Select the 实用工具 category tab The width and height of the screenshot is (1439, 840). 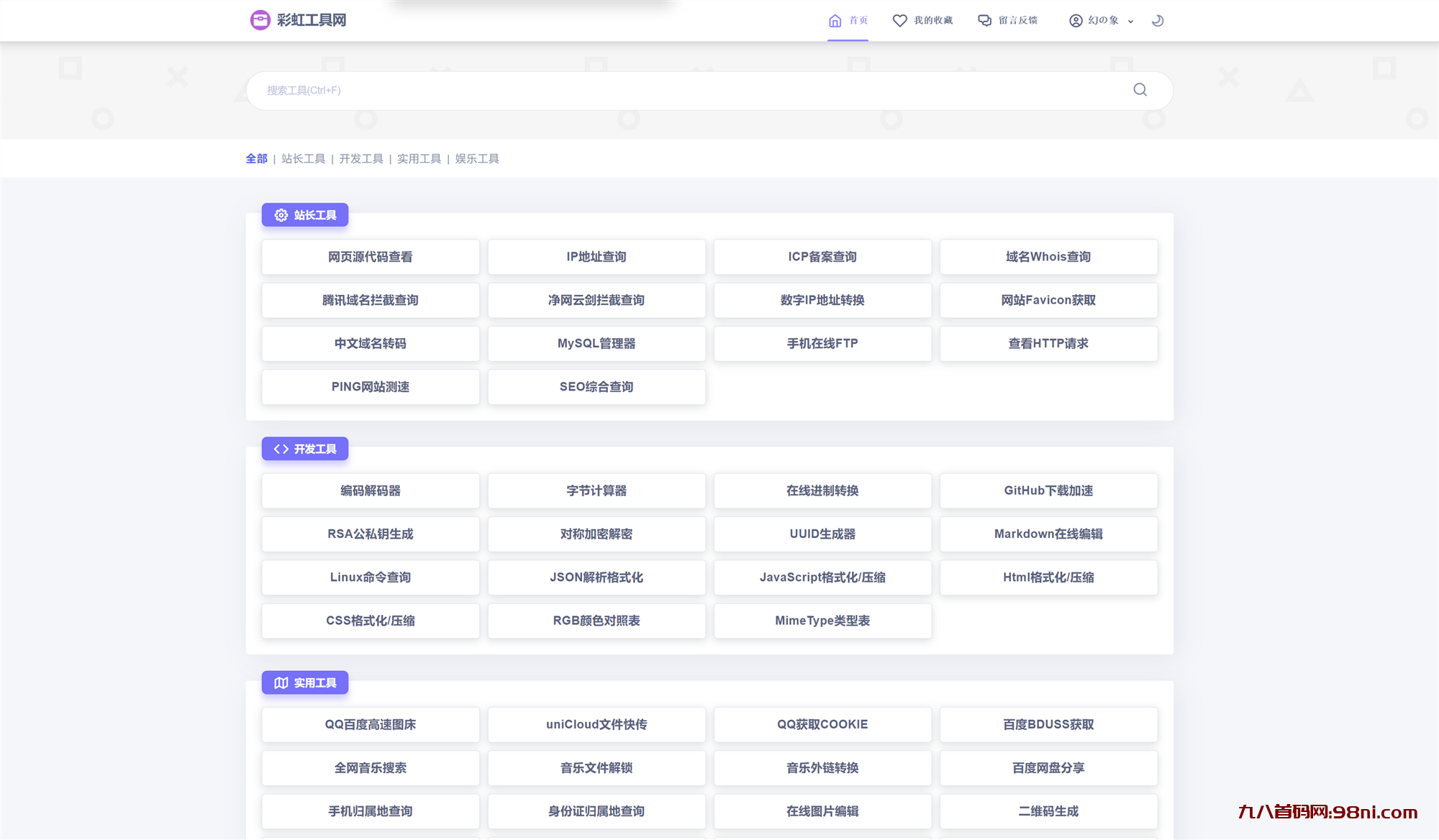click(x=419, y=159)
